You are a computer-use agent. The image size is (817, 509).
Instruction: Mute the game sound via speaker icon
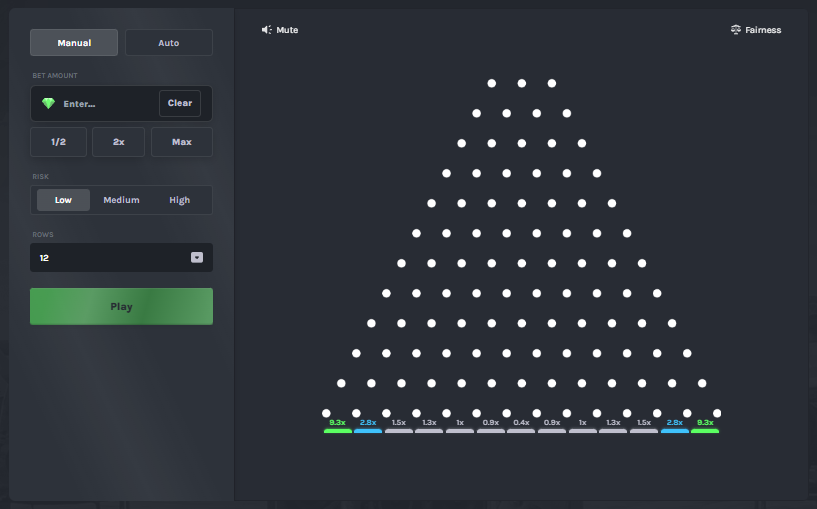(267, 30)
